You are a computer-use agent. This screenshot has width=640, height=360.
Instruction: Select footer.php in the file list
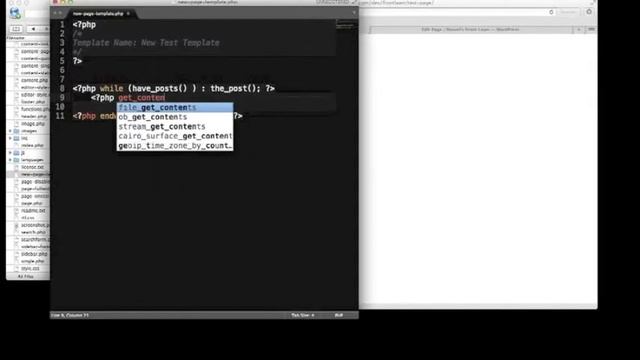(x=32, y=102)
